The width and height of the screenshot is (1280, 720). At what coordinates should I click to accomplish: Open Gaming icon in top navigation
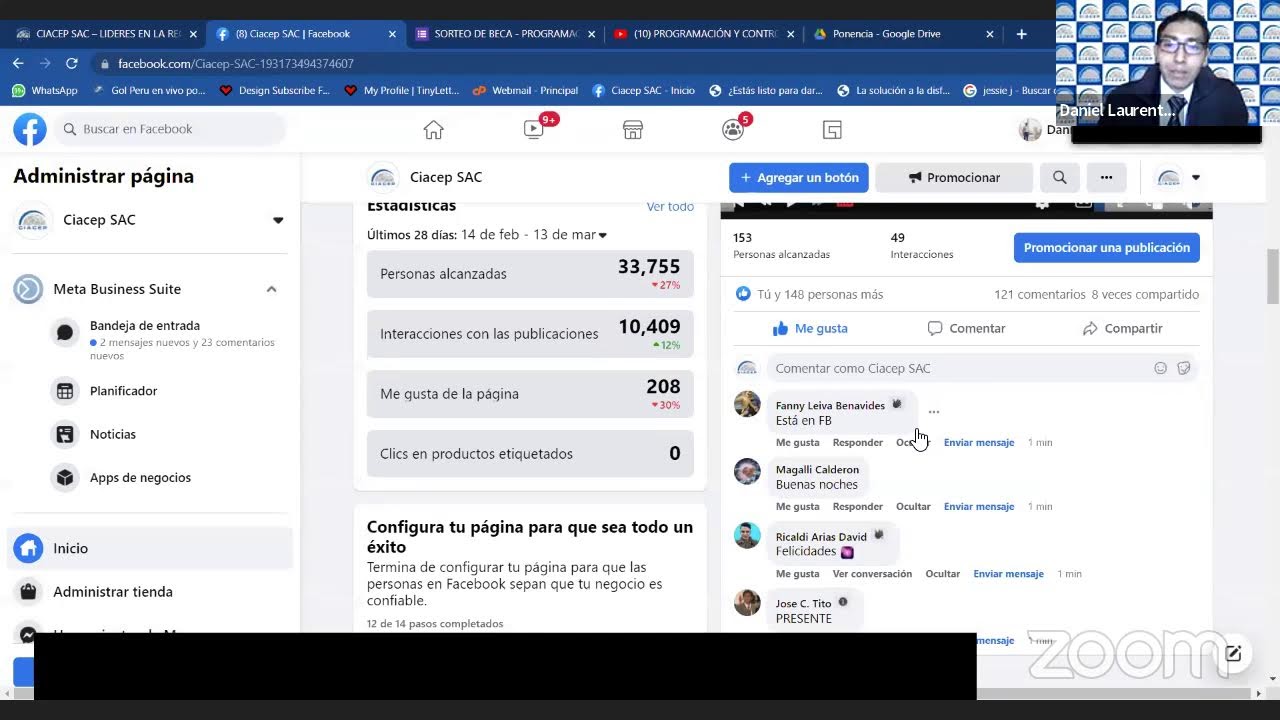[x=832, y=130]
